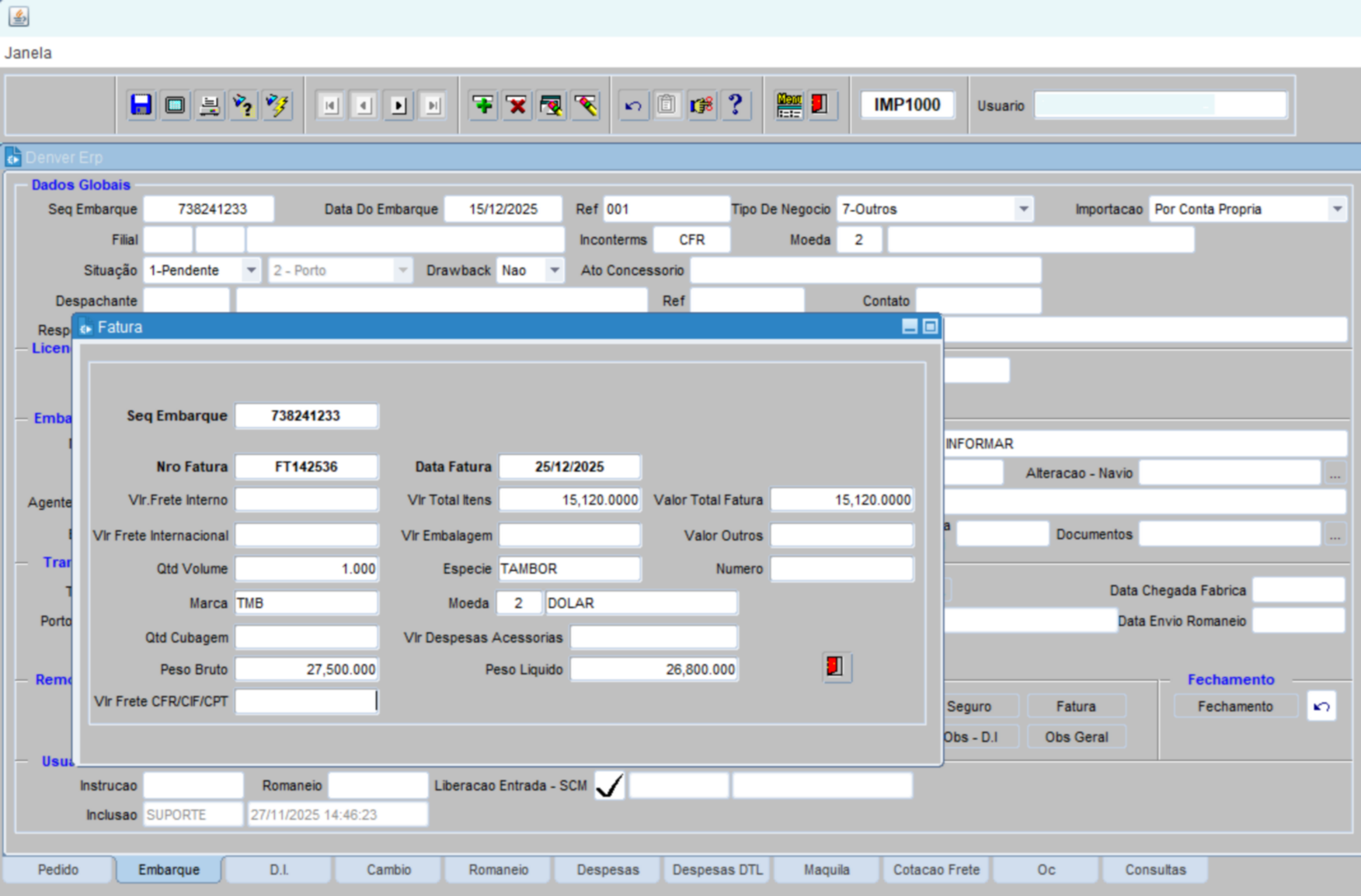The width and height of the screenshot is (1361, 896).
Task: Expand the Drawback dropdown
Action: point(554,270)
